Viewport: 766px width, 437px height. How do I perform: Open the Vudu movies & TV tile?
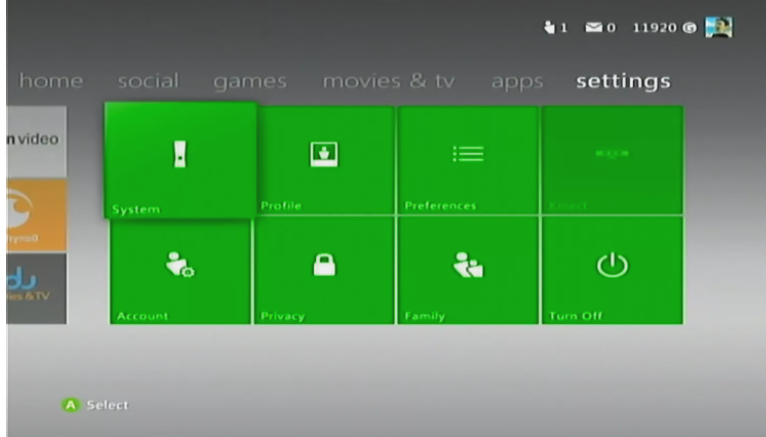[37, 289]
